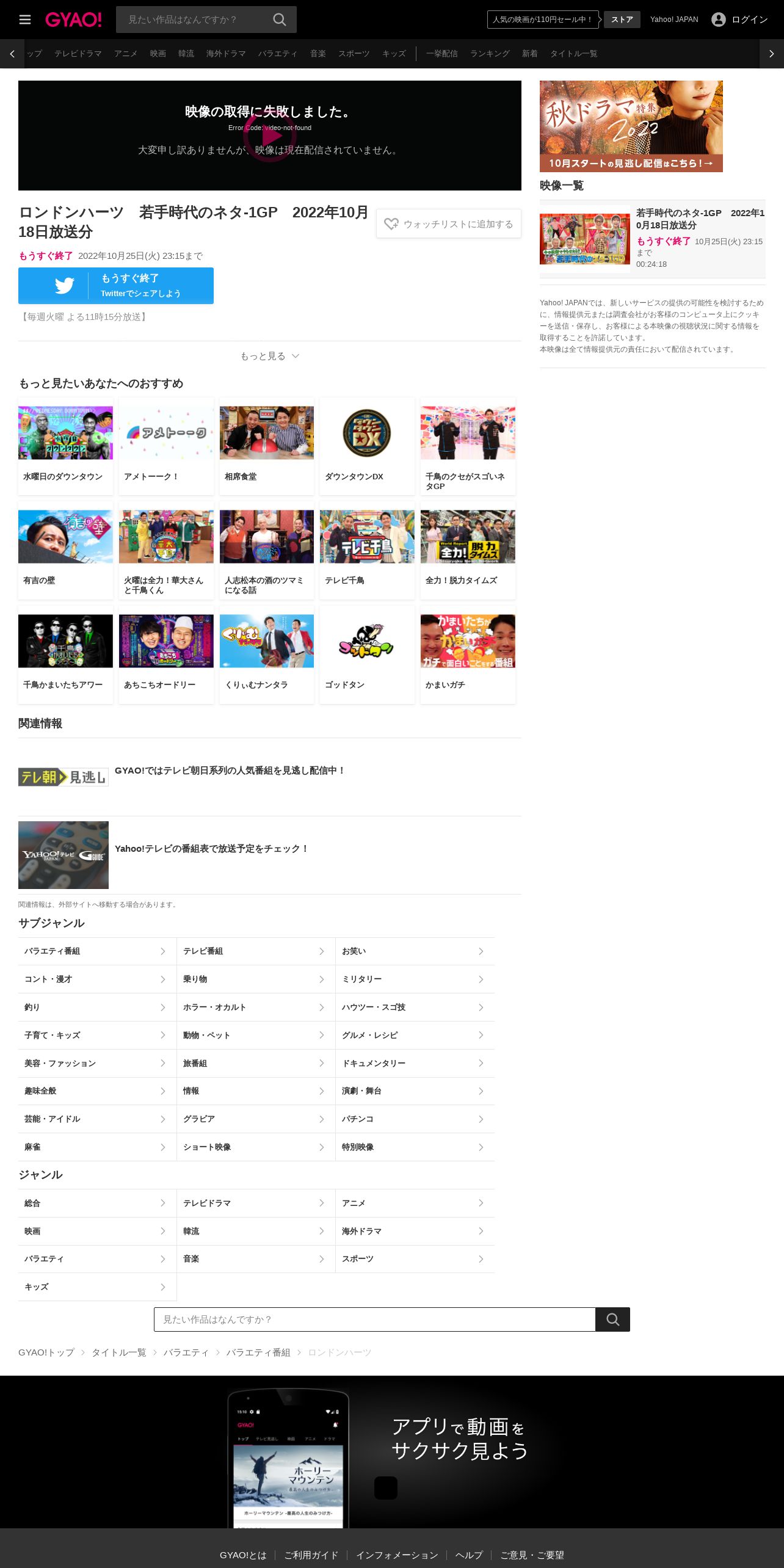
Task: Open the グルメ・レシピ subgenre row
Action: [415, 1036]
